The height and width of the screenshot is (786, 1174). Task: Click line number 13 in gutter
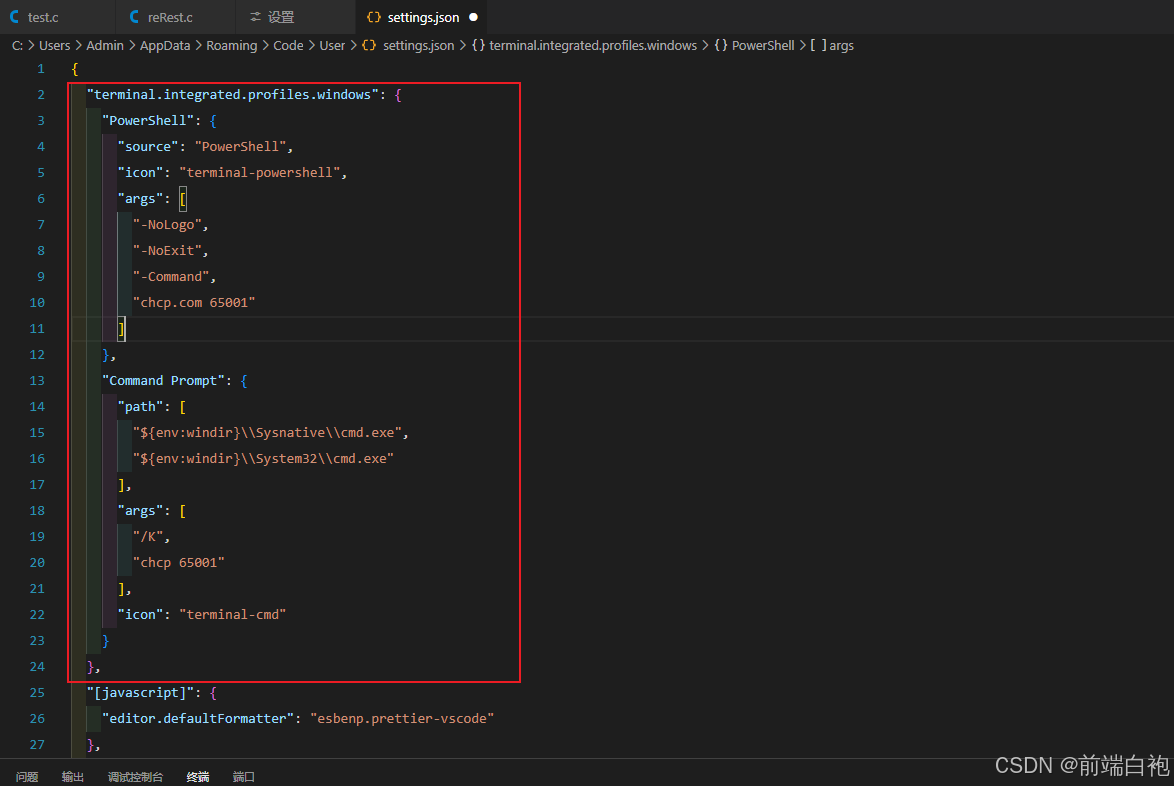pyautogui.click(x=37, y=380)
